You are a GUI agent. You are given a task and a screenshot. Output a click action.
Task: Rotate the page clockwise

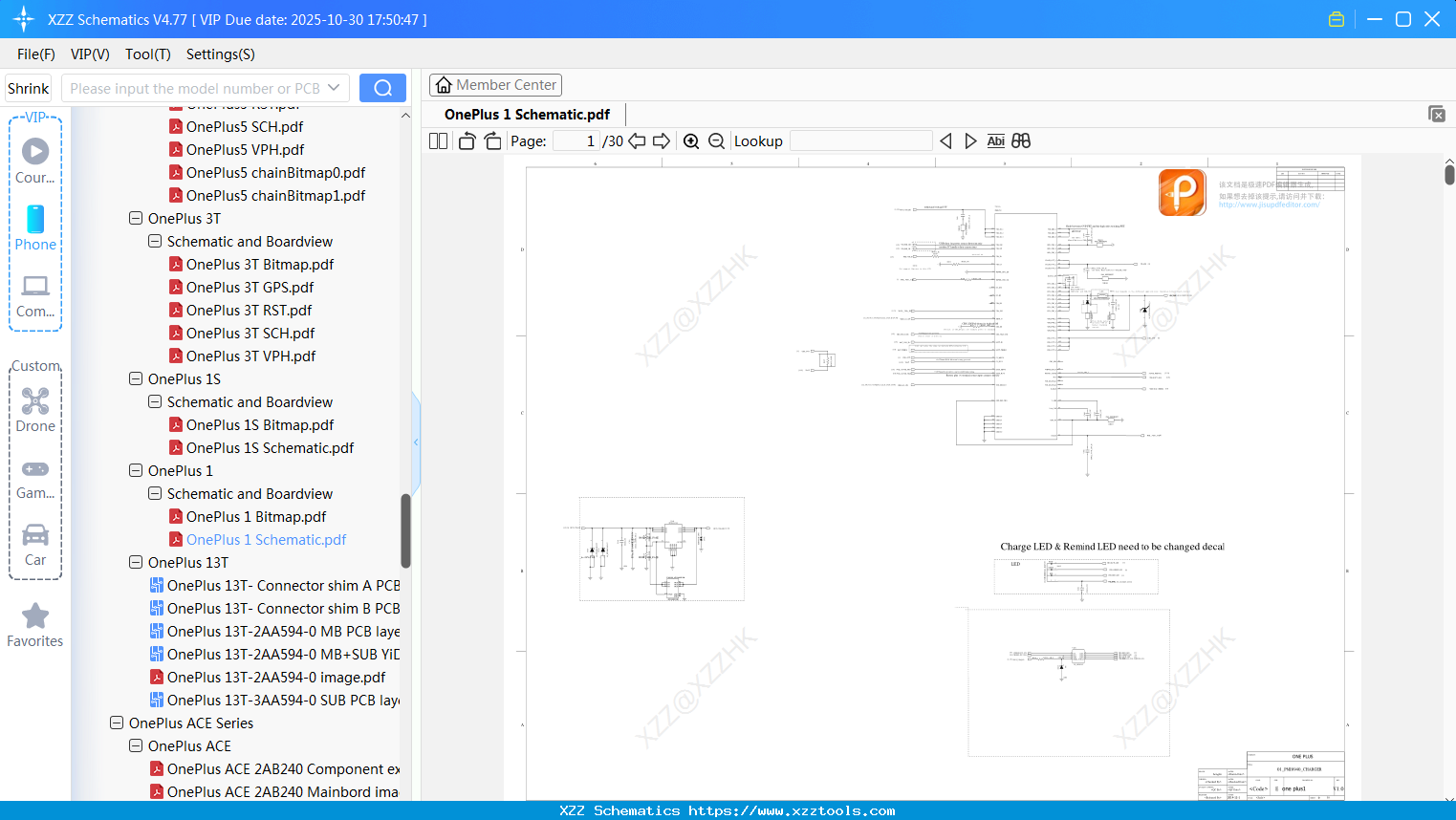(x=491, y=140)
